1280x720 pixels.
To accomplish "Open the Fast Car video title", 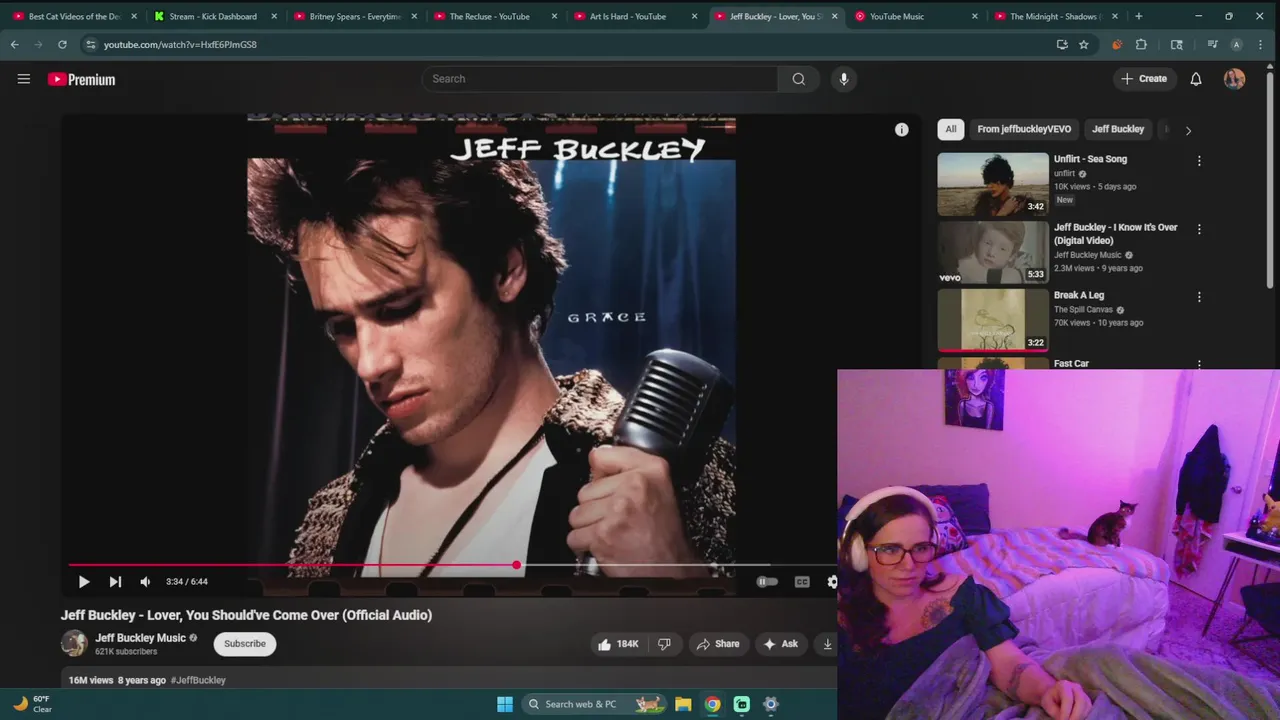I will click(x=1071, y=364).
